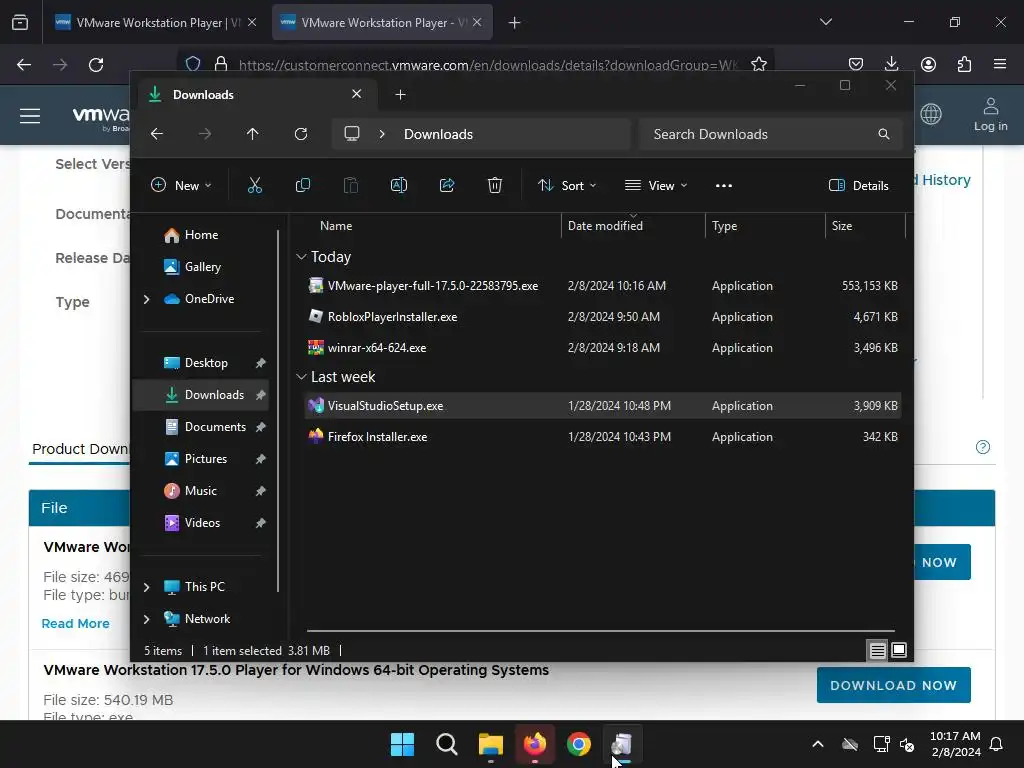The image size is (1024, 768).
Task: Click the Rename icon in Explorer toolbar
Action: tap(398, 185)
